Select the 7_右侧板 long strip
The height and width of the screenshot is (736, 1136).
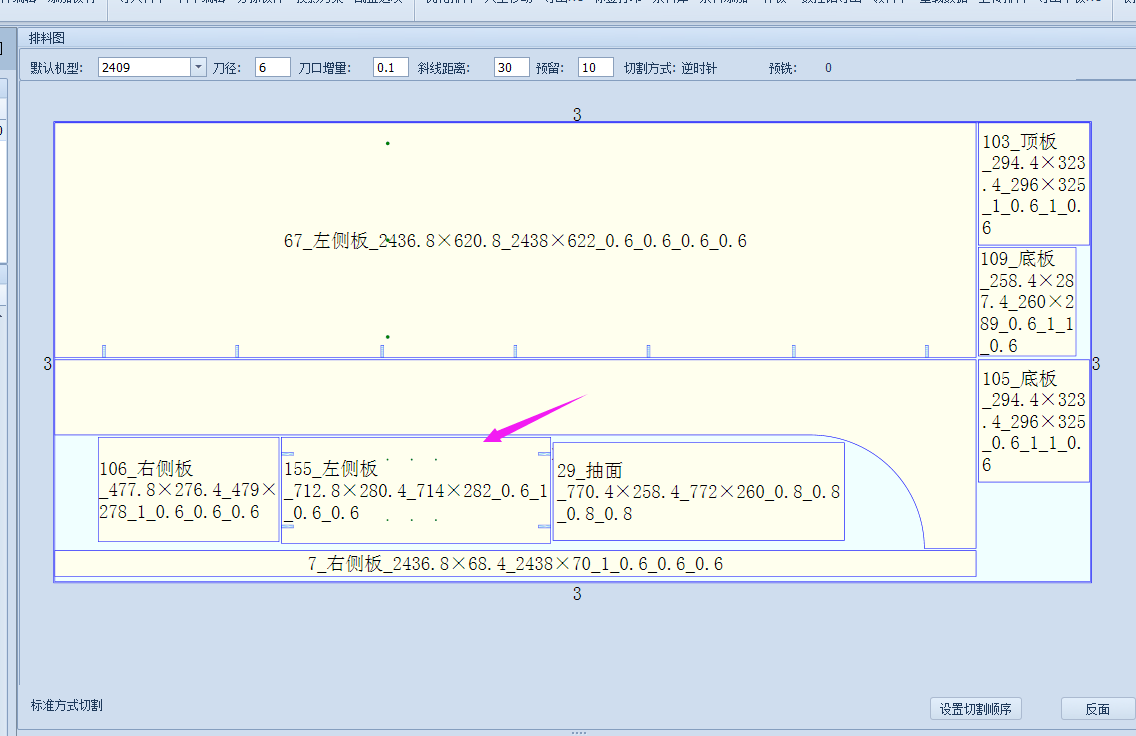pos(515,564)
